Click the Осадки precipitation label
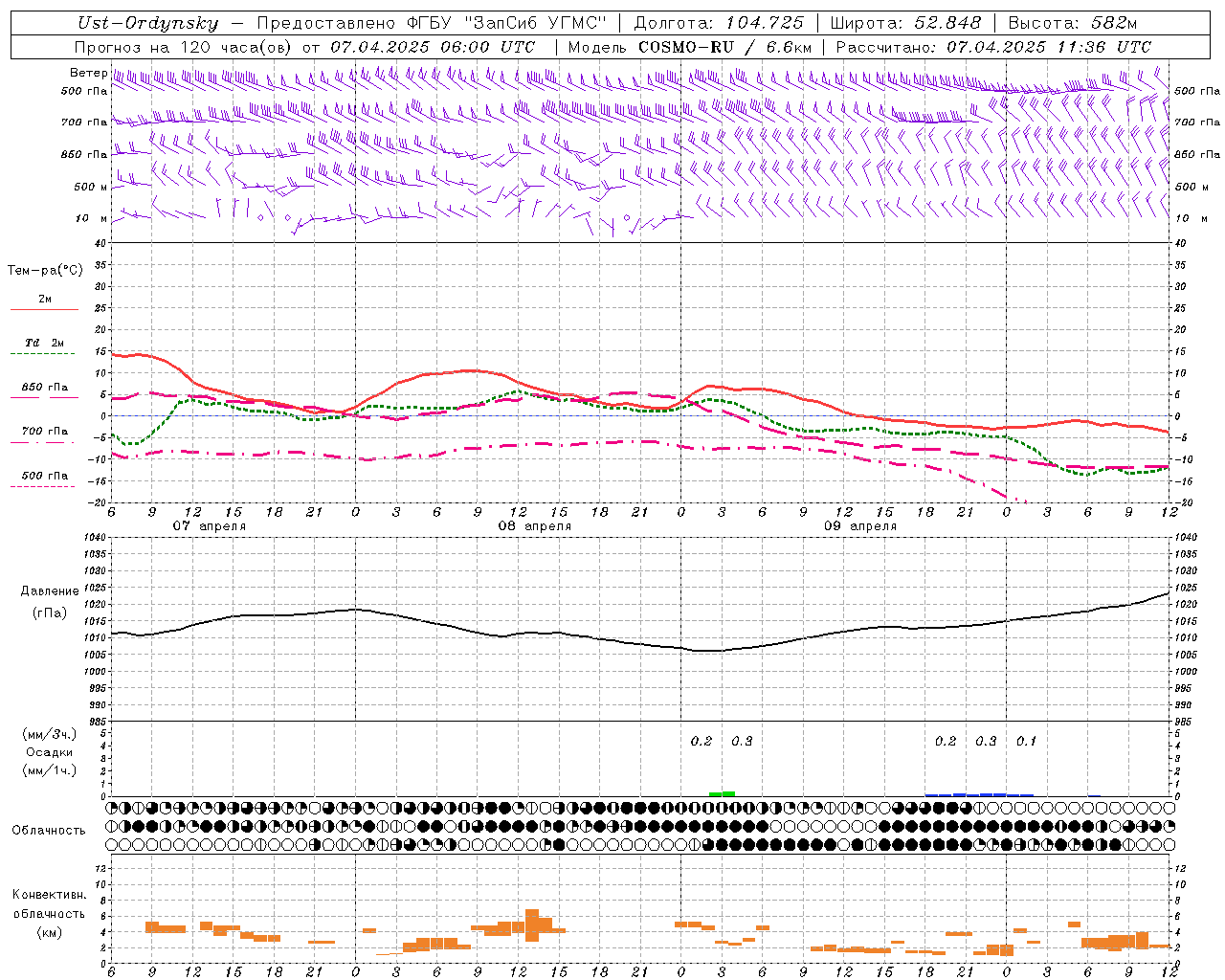This screenshot has width=1225, height=980. click(x=49, y=752)
